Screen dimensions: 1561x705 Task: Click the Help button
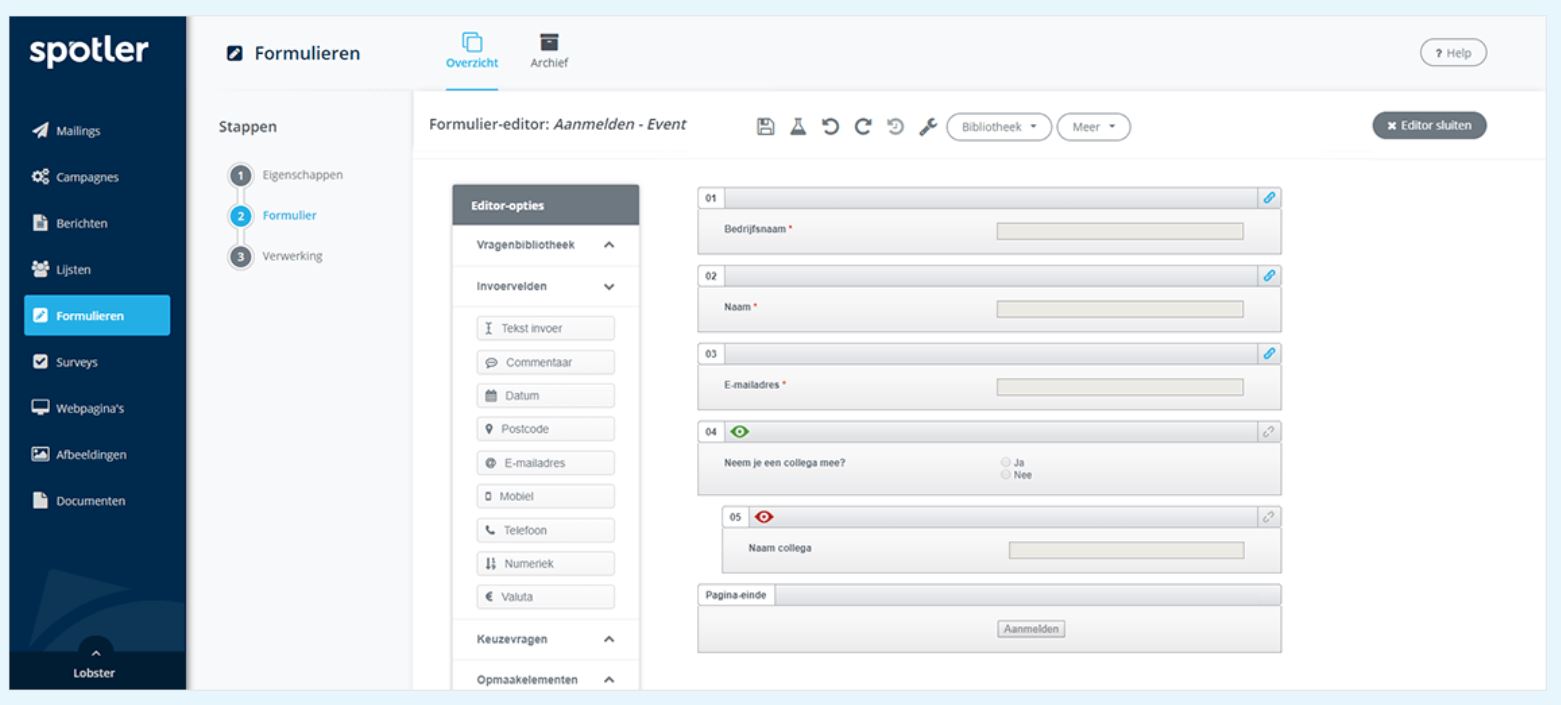(1453, 53)
